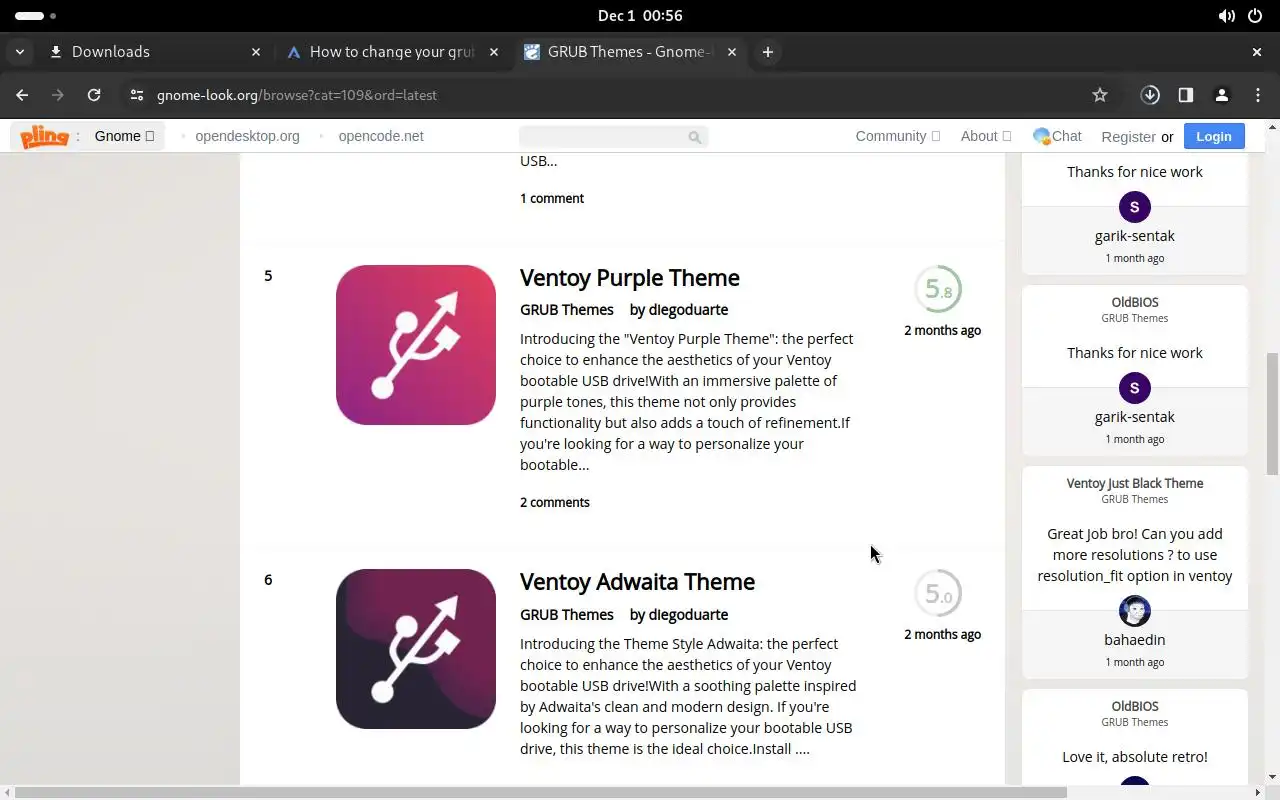Click the browser back arrow

point(22,95)
